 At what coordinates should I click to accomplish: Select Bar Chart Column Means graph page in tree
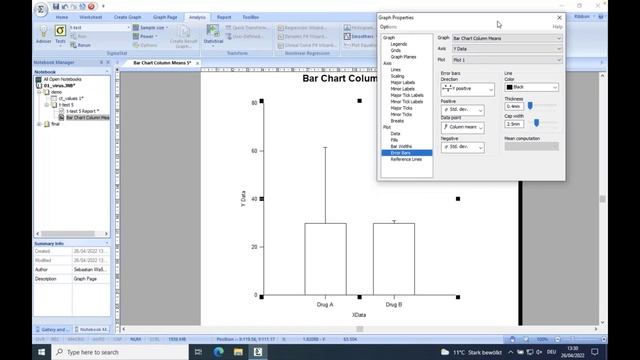[x=88, y=118]
